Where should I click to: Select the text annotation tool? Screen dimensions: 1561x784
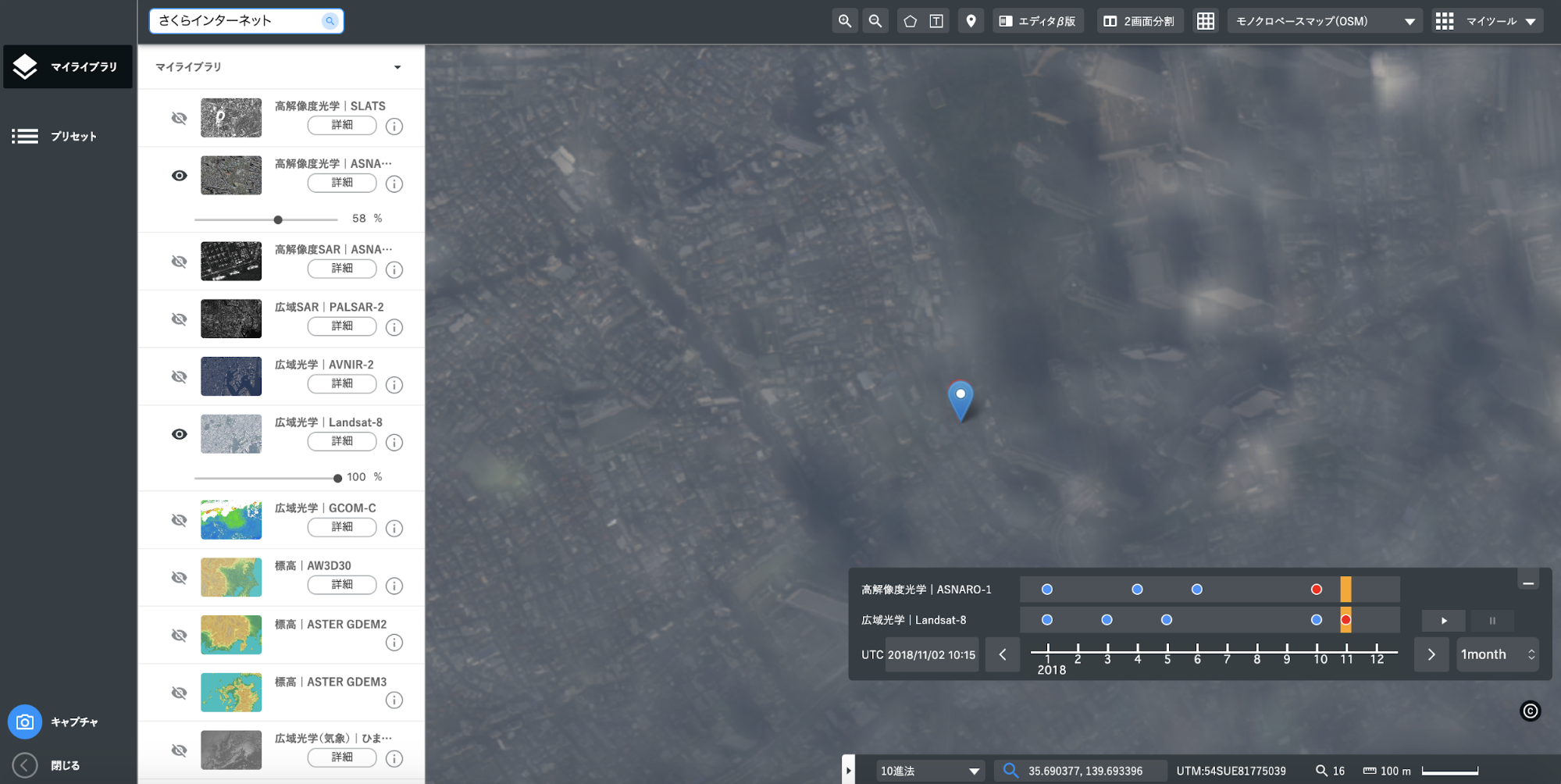936,21
